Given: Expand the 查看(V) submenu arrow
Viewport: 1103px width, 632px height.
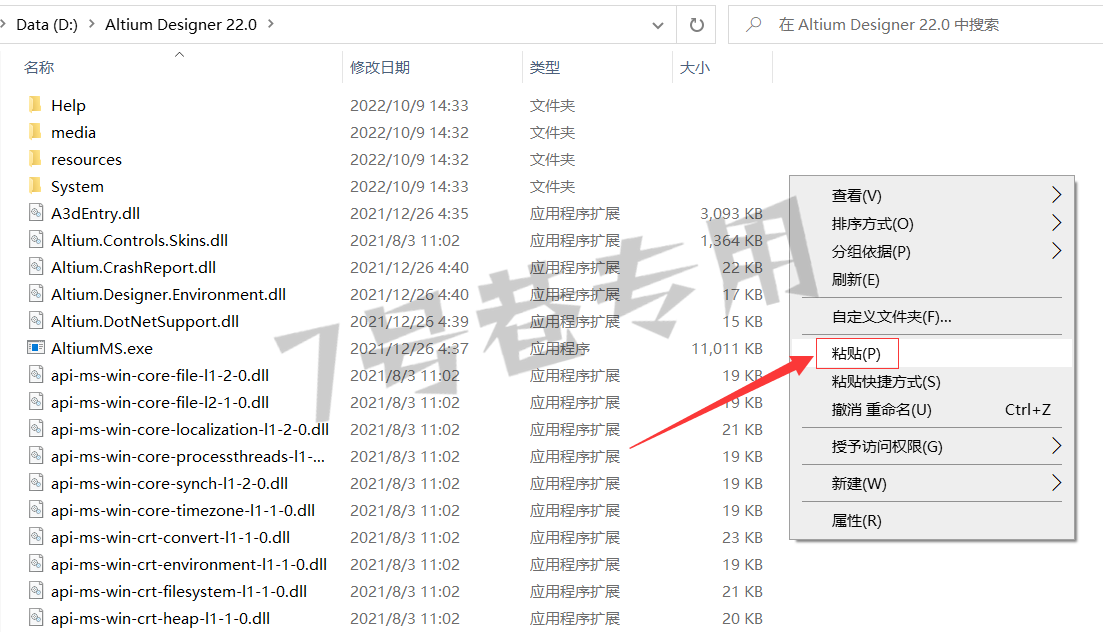Looking at the screenshot, I should point(1056,195).
